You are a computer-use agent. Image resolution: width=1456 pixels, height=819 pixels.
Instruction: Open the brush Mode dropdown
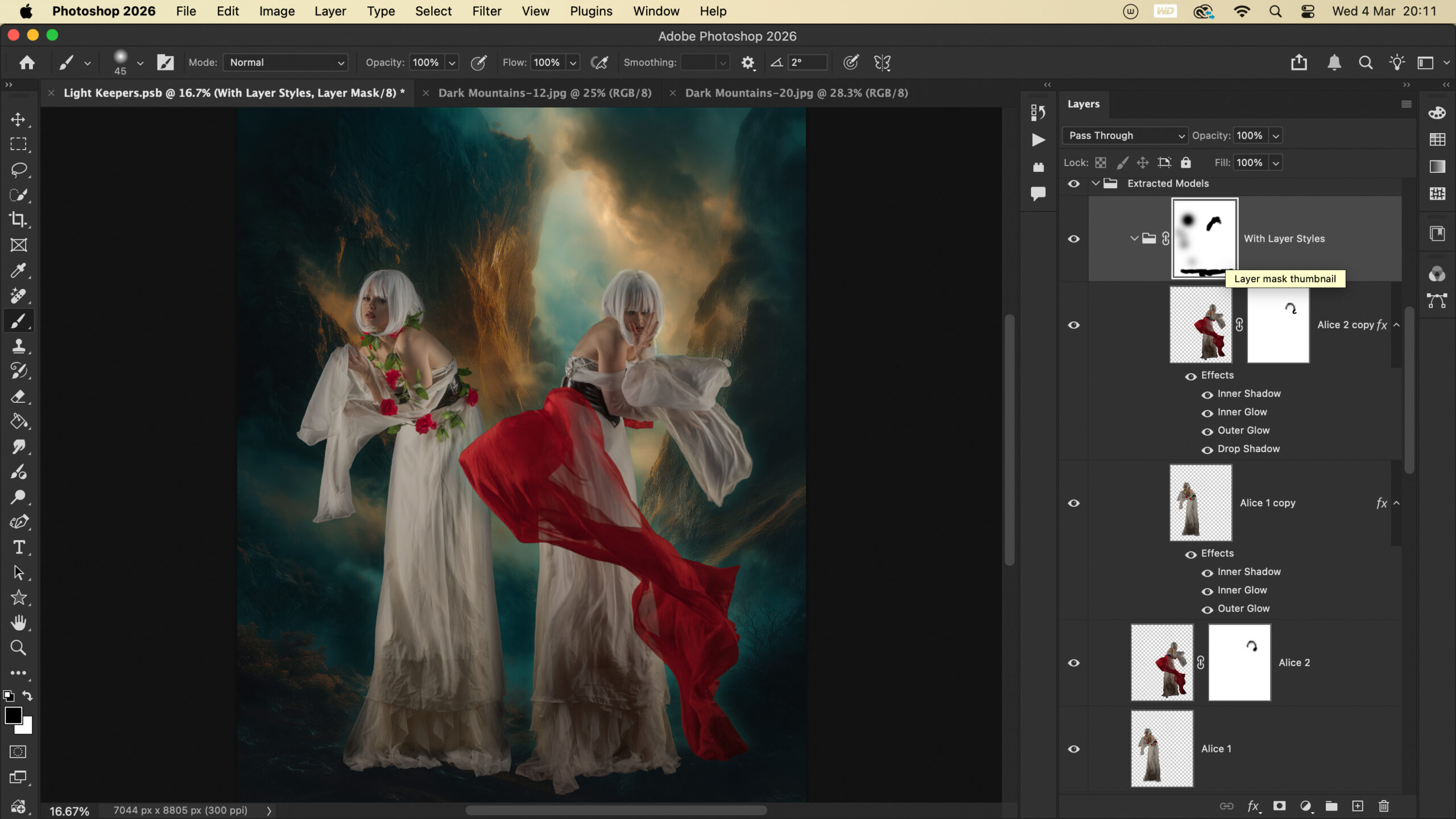point(286,63)
